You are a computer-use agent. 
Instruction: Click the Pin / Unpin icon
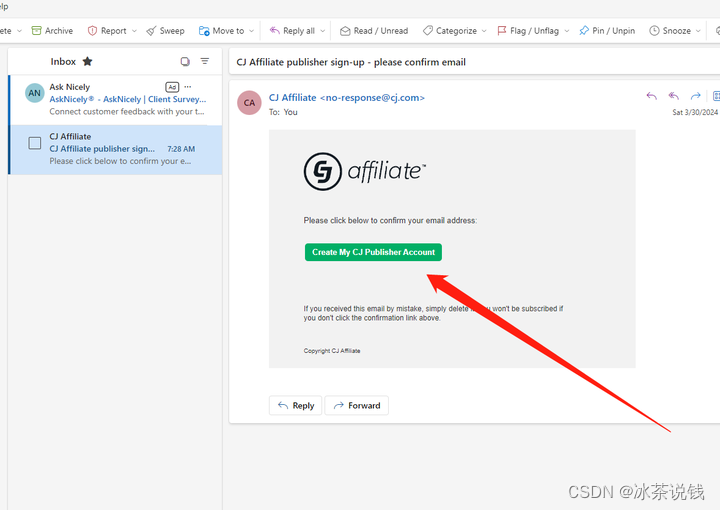(584, 31)
